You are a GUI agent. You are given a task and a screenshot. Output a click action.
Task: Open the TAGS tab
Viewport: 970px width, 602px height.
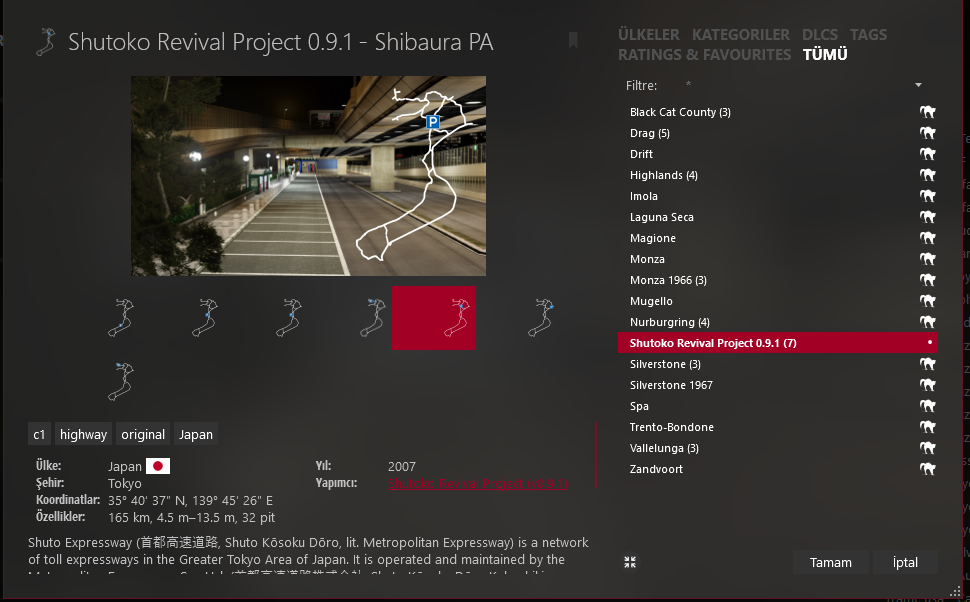(868, 35)
